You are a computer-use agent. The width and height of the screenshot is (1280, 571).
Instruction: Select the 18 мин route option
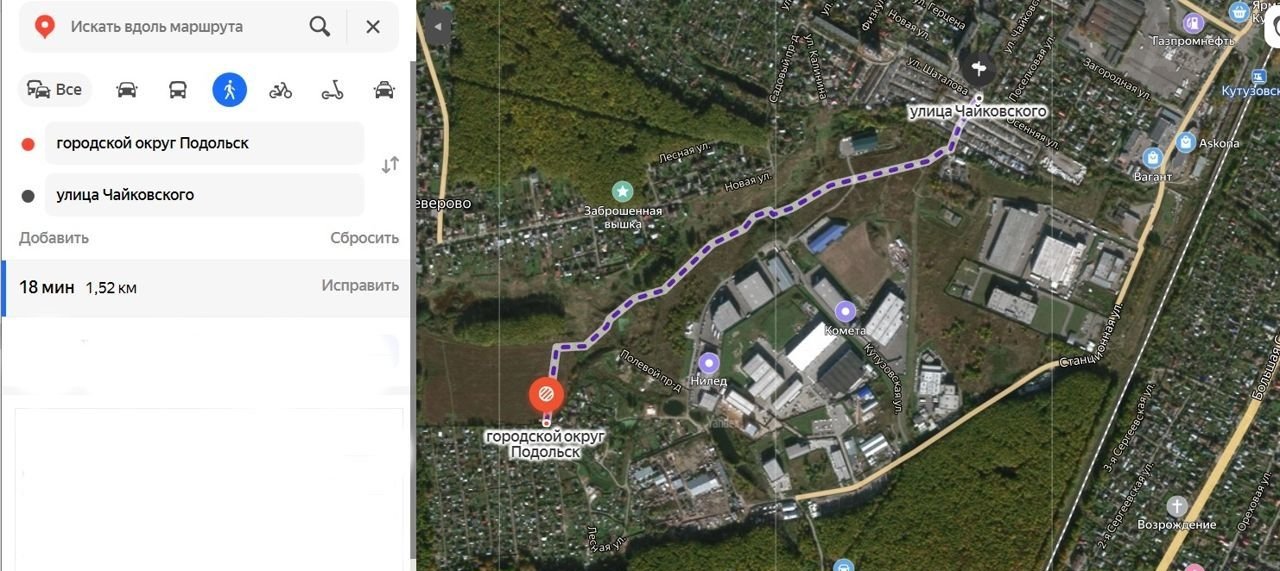[203, 288]
